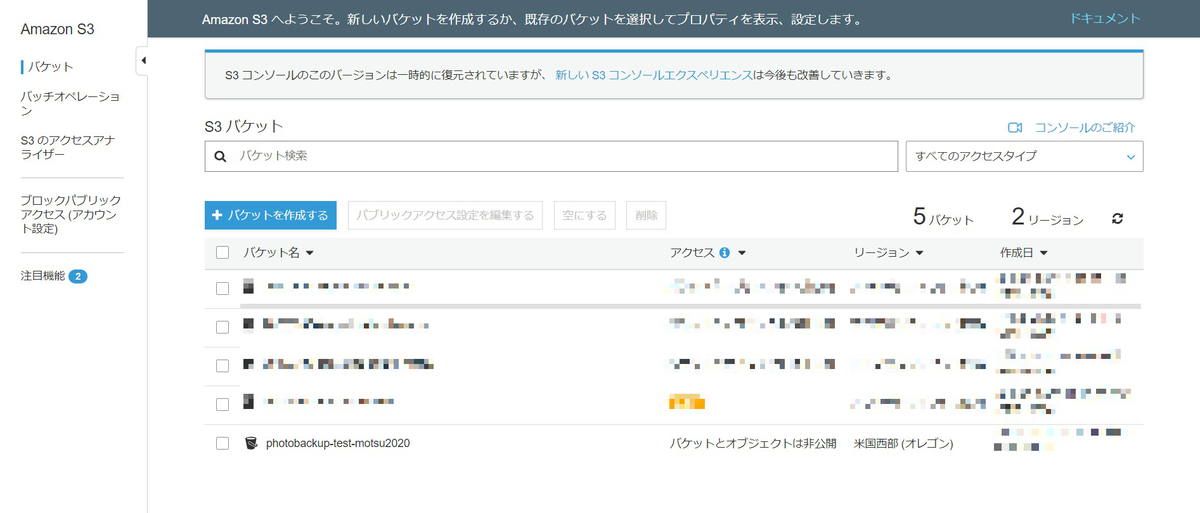1200x513 pixels.
Task: Toggle the select-all buckets checkbox
Action: tap(222, 253)
